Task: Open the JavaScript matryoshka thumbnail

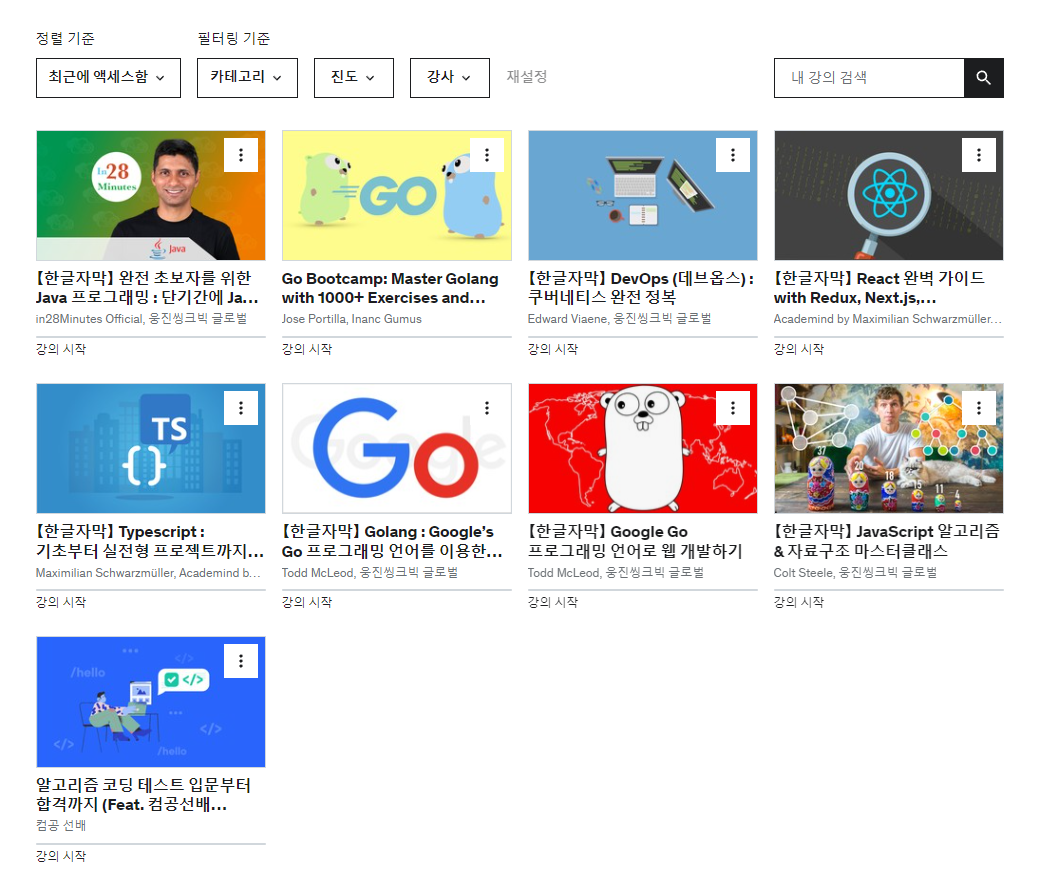Action: [889, 449]
